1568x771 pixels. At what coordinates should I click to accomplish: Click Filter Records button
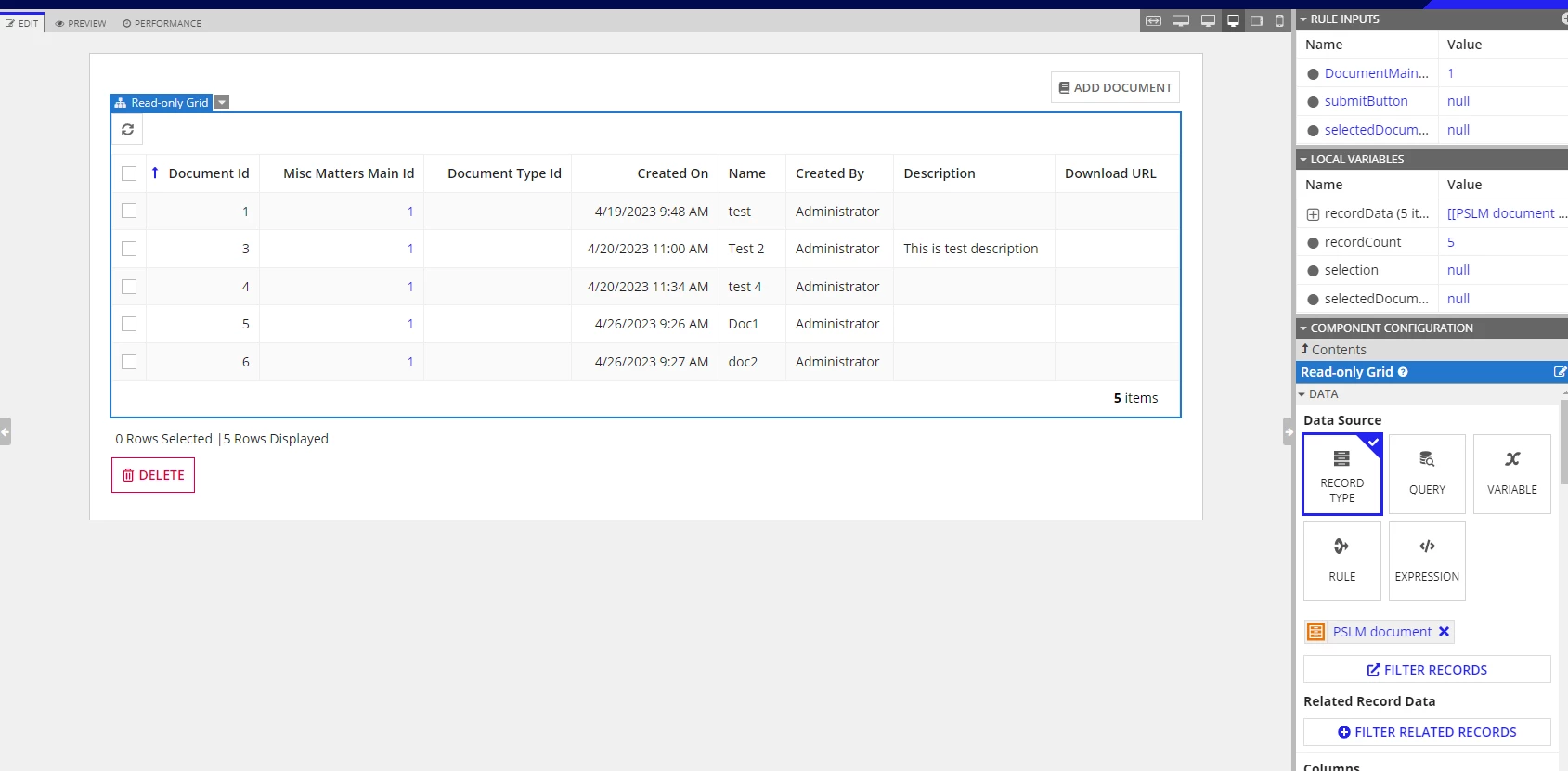pyautogui.click(x=1427, y=670)
